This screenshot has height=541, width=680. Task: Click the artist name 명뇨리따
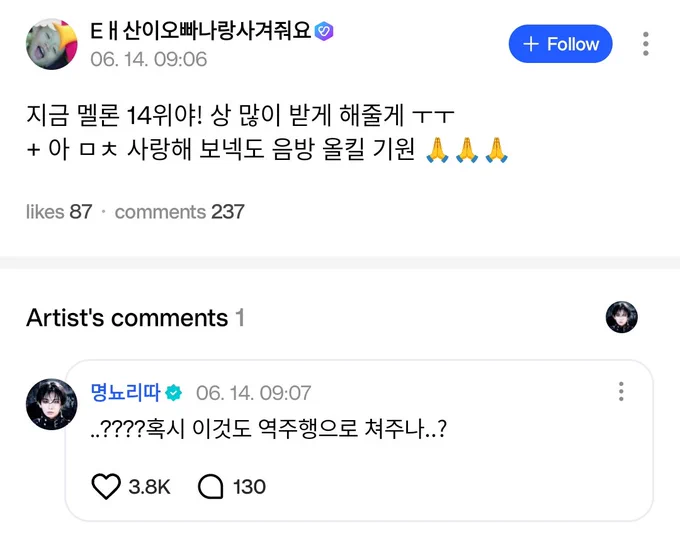(x=125, y=392)
